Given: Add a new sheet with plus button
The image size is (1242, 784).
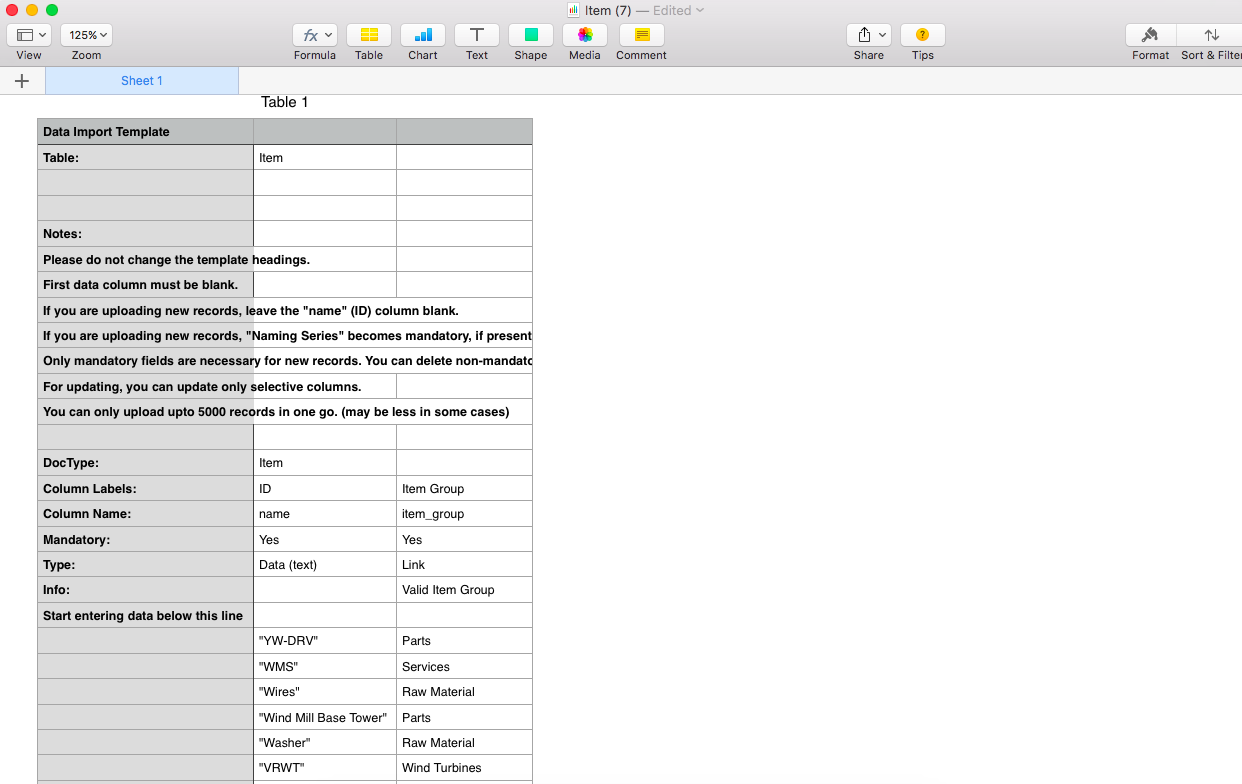Looking at the screenshot, I should tap(22, 81).
